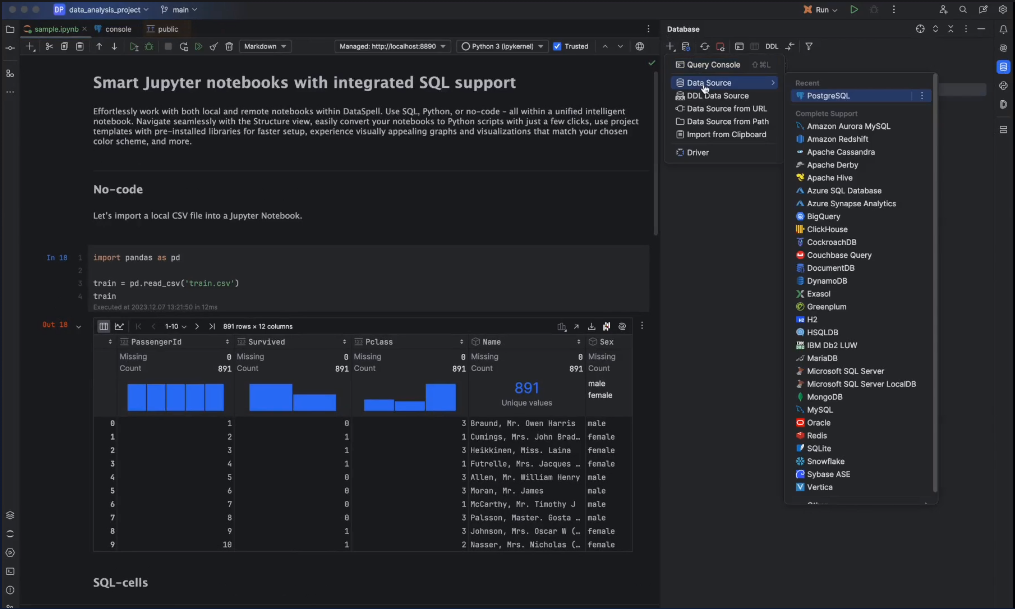The width and height of the screenshot is (1015, 609).
Task: Click the delete cell trash icon
Action: pos(229,47)
